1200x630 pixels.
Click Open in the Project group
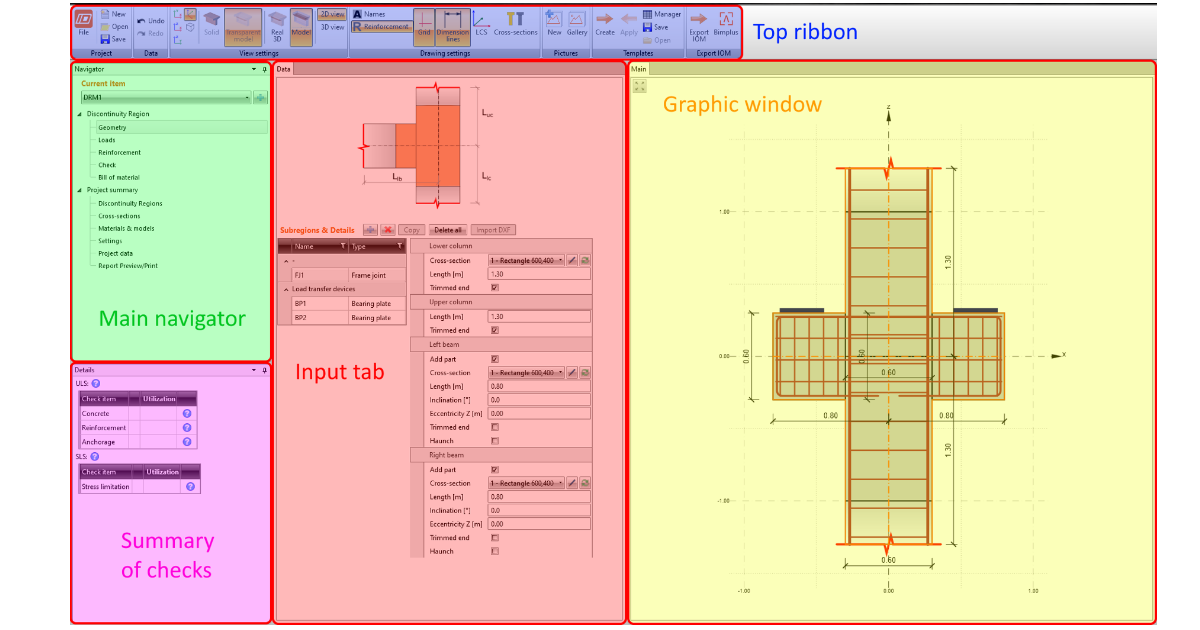(x=112, y=27)
